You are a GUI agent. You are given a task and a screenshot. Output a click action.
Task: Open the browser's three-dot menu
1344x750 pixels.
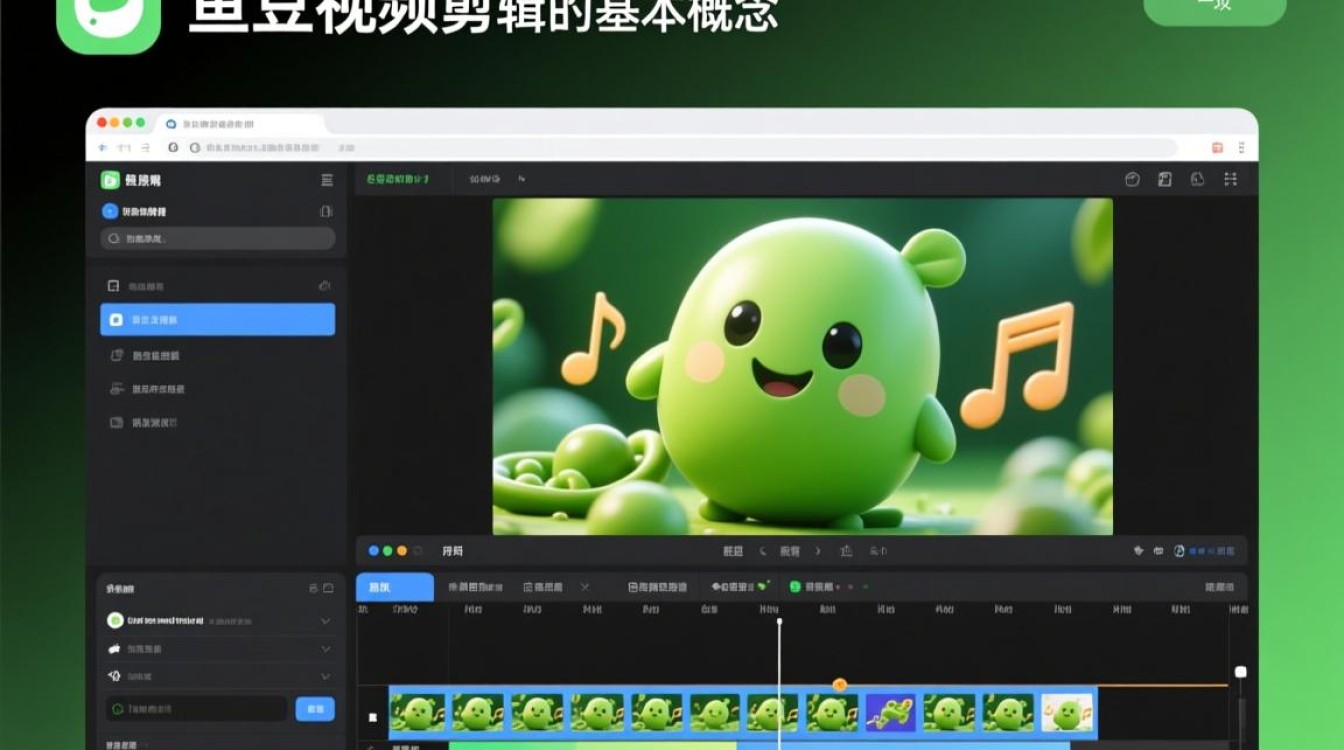click(1241, 147)
